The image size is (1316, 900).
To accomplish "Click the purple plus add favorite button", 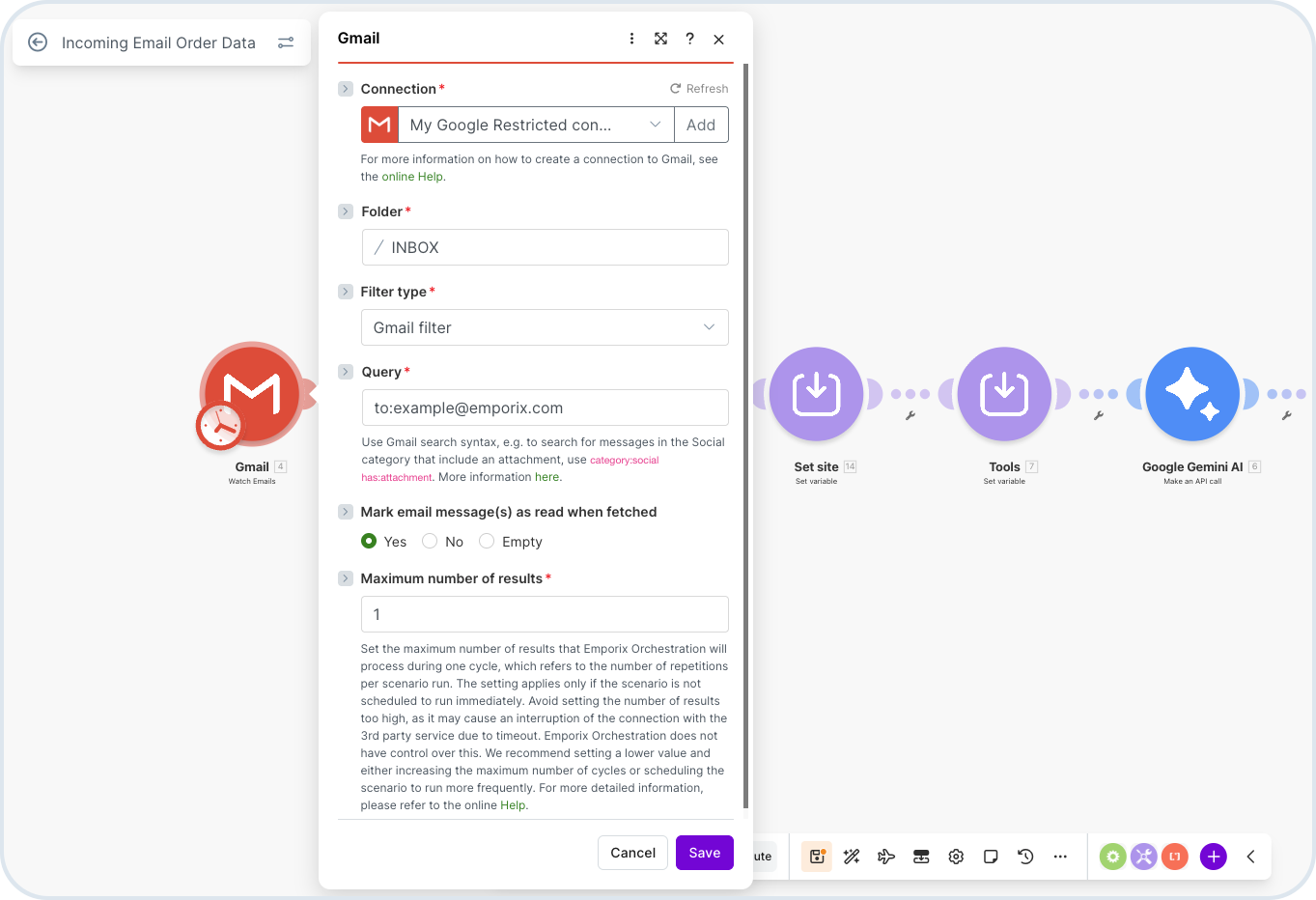I will point(1214,857).
